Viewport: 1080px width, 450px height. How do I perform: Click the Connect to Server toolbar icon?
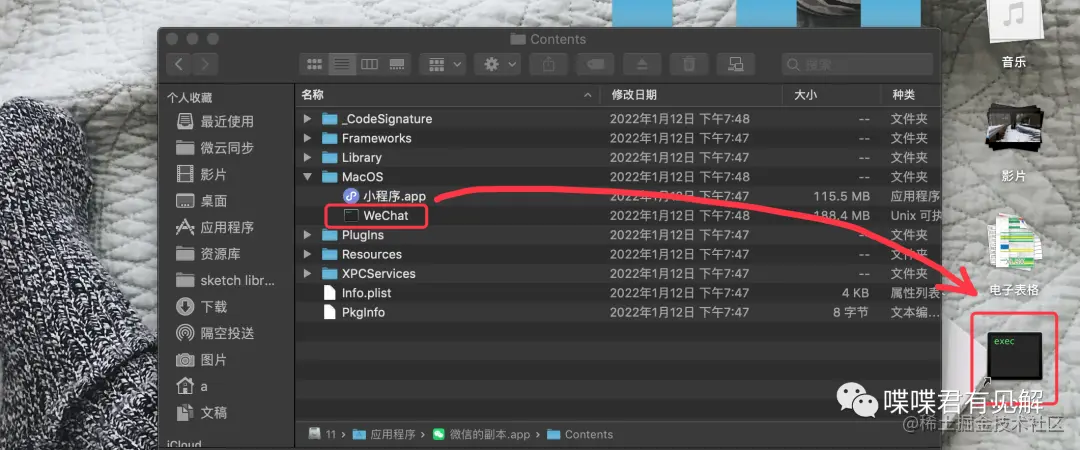pos(736,64)
